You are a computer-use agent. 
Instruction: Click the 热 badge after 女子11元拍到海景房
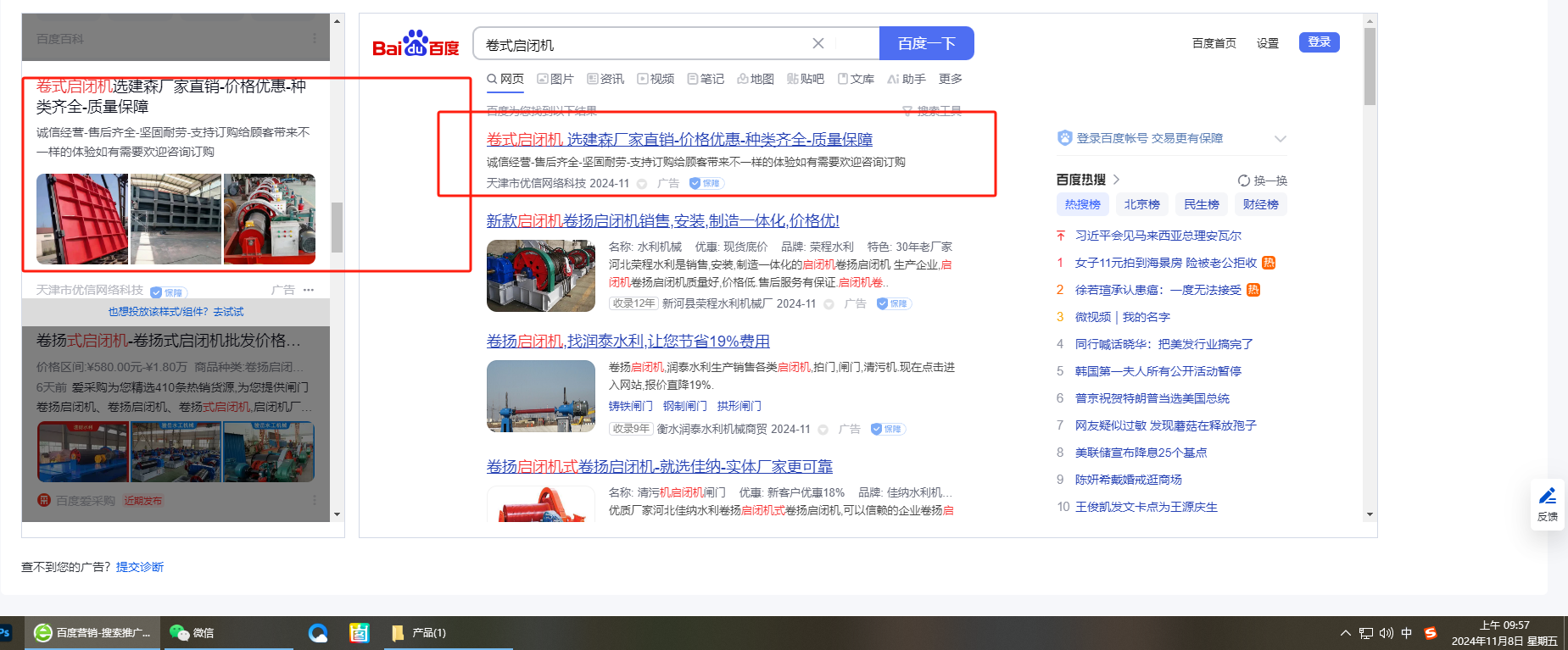[x=1269, y=263]
